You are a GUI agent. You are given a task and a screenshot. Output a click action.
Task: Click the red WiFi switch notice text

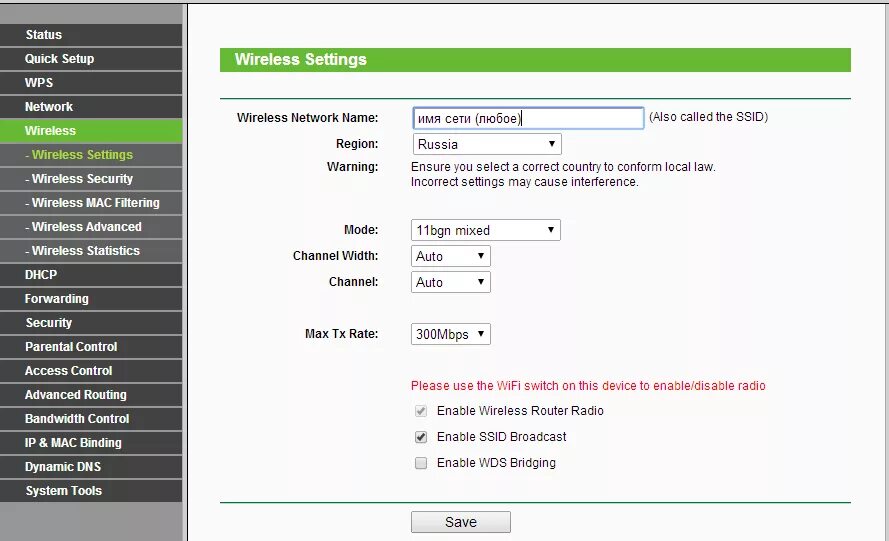[x=588, y=386]
